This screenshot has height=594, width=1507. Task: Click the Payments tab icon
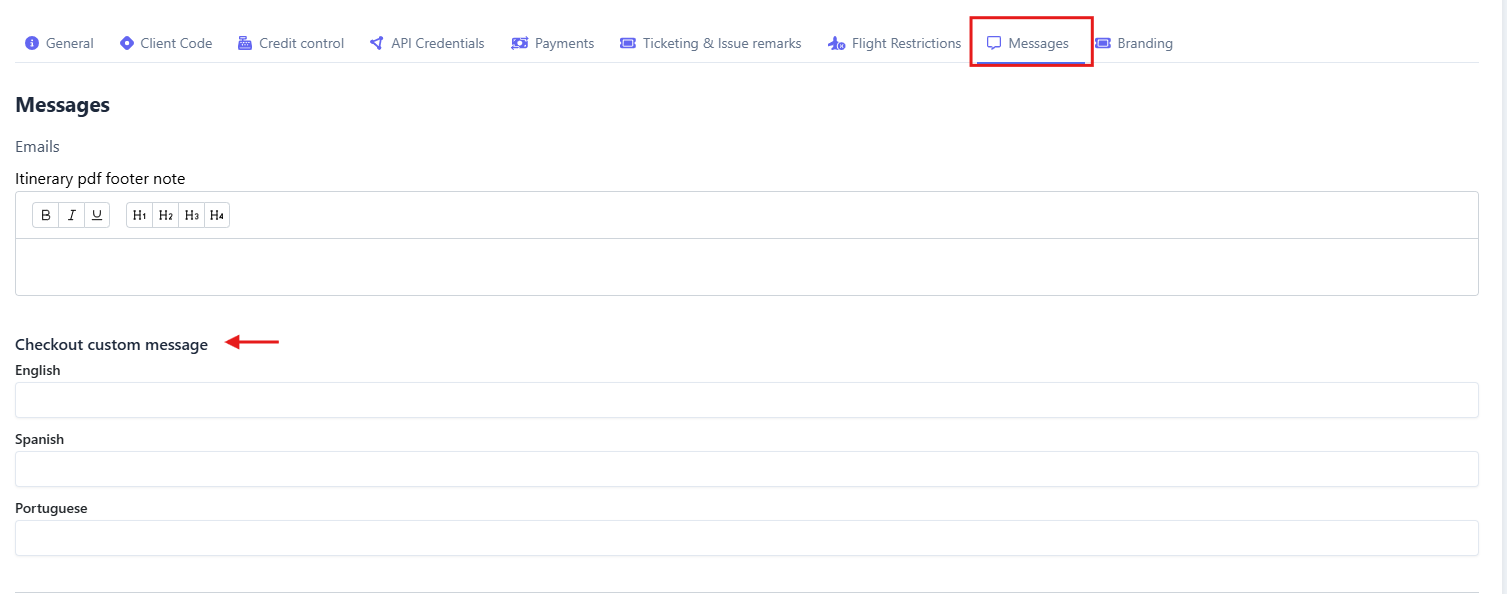coord(520,43)
